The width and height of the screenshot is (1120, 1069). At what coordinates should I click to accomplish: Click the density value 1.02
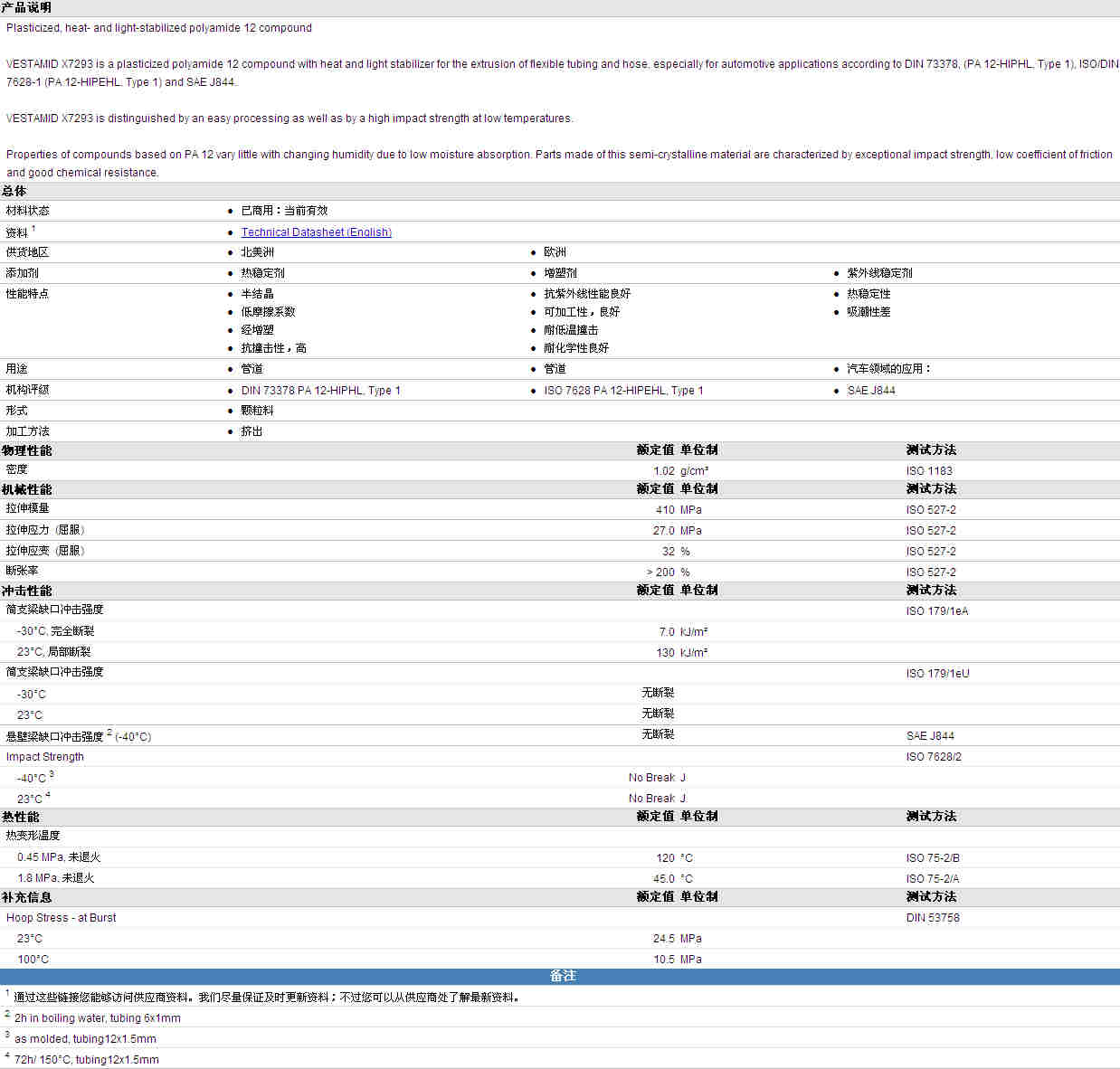[x=664, y=471]
